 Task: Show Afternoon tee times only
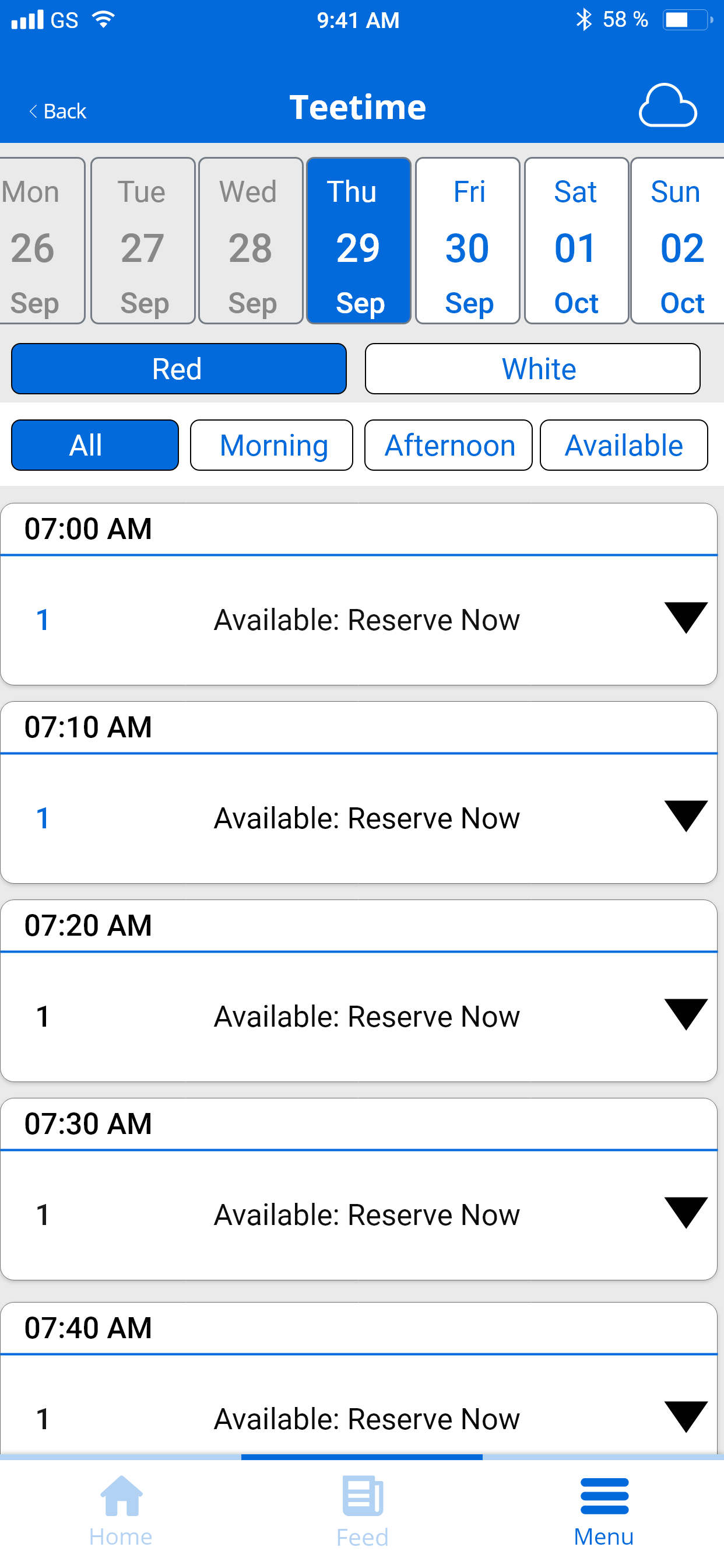448,445
